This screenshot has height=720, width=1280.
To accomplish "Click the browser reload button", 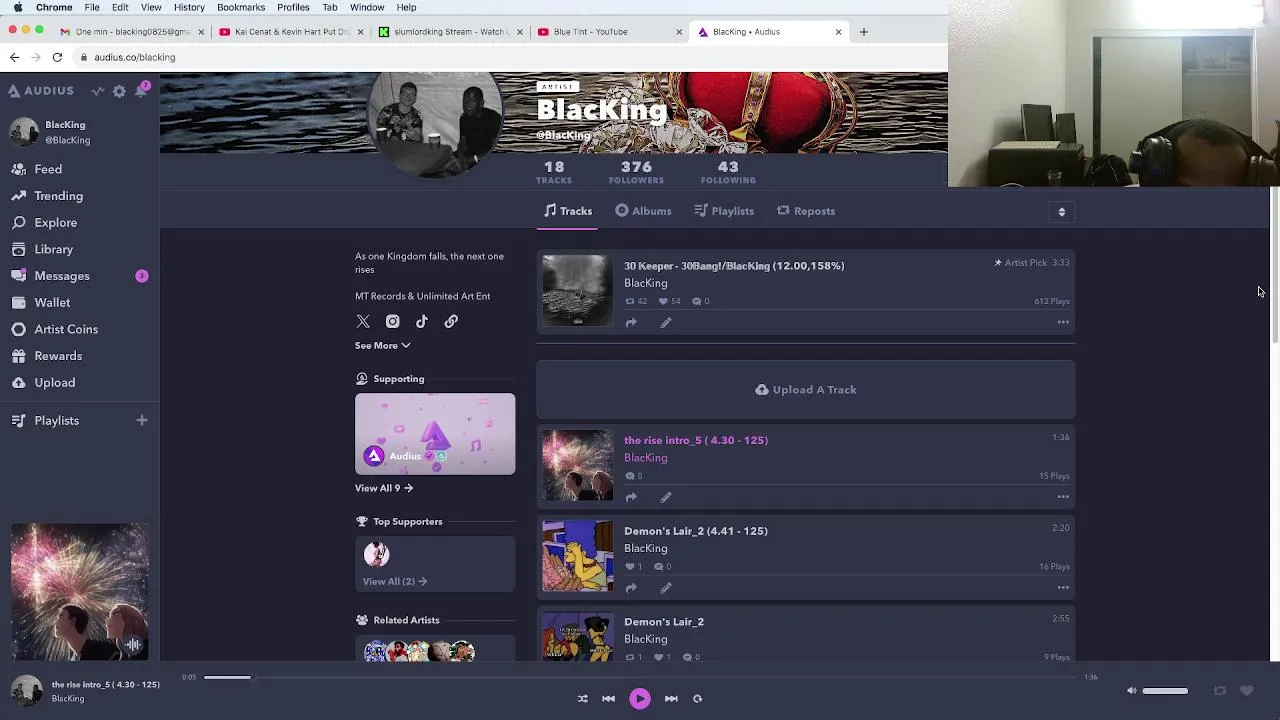I will click(x=57, y=57).
